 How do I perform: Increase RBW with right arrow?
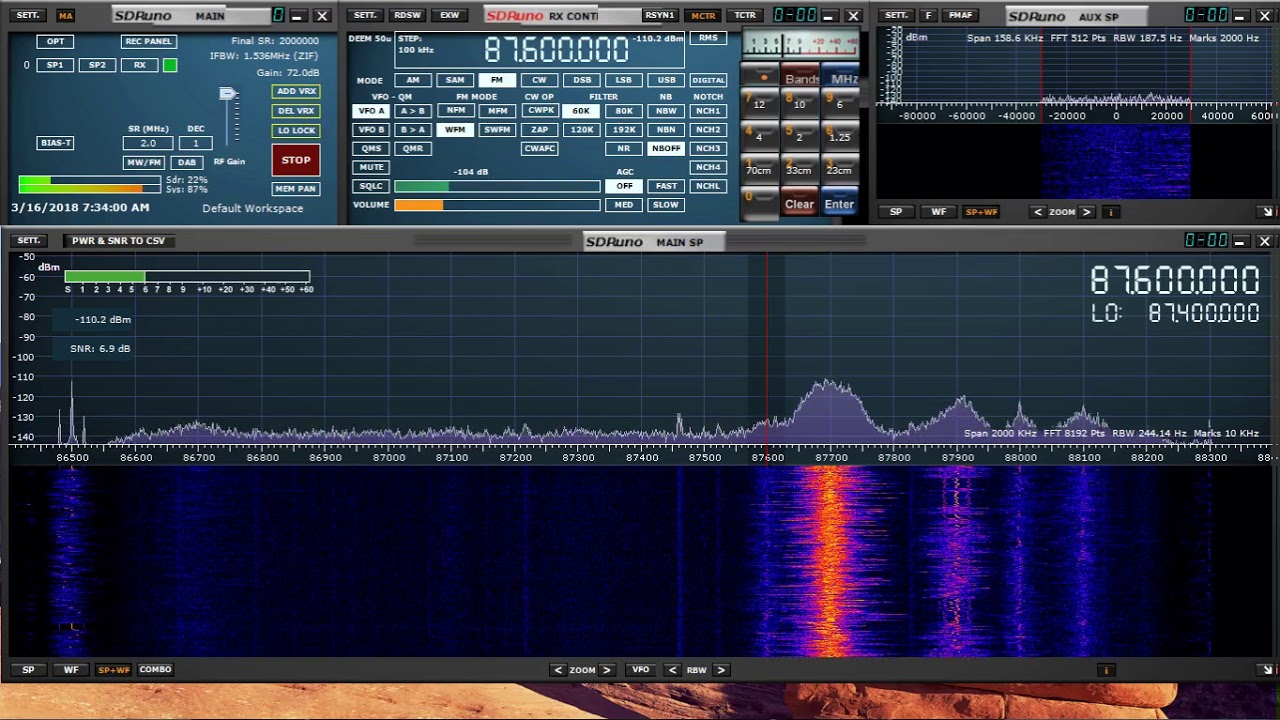coord(721,670)
